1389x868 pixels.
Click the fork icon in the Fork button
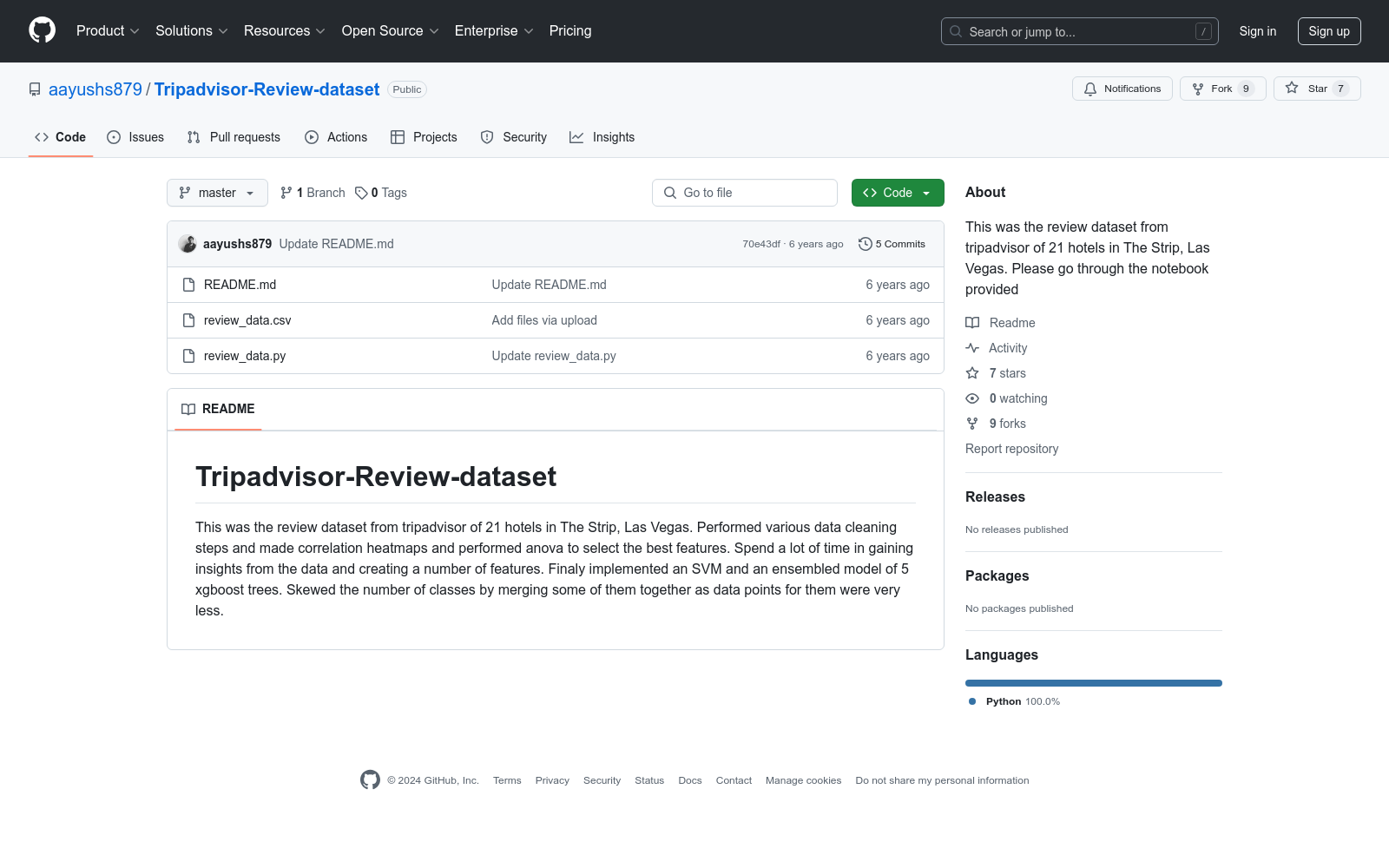click(1198, 89)
